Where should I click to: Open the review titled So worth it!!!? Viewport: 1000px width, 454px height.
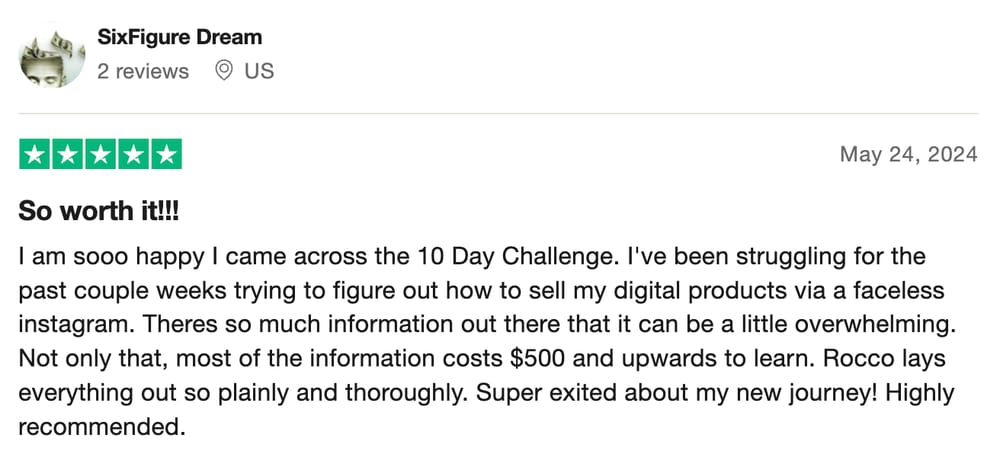[x=99, y=210]
